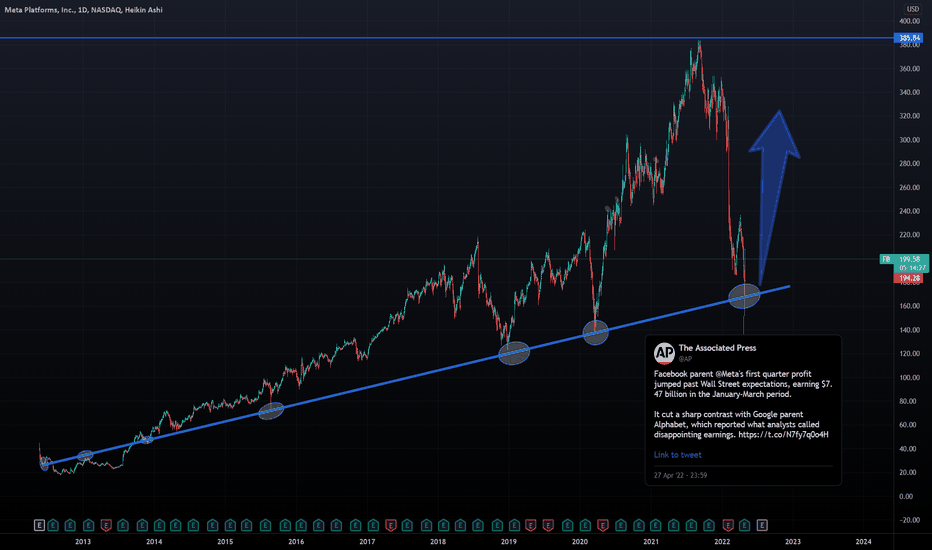Click the blue 385.84 price line label

[909, 38]
